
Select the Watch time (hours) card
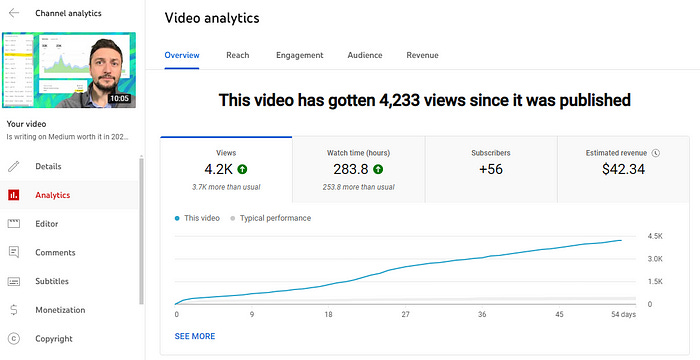358,170
